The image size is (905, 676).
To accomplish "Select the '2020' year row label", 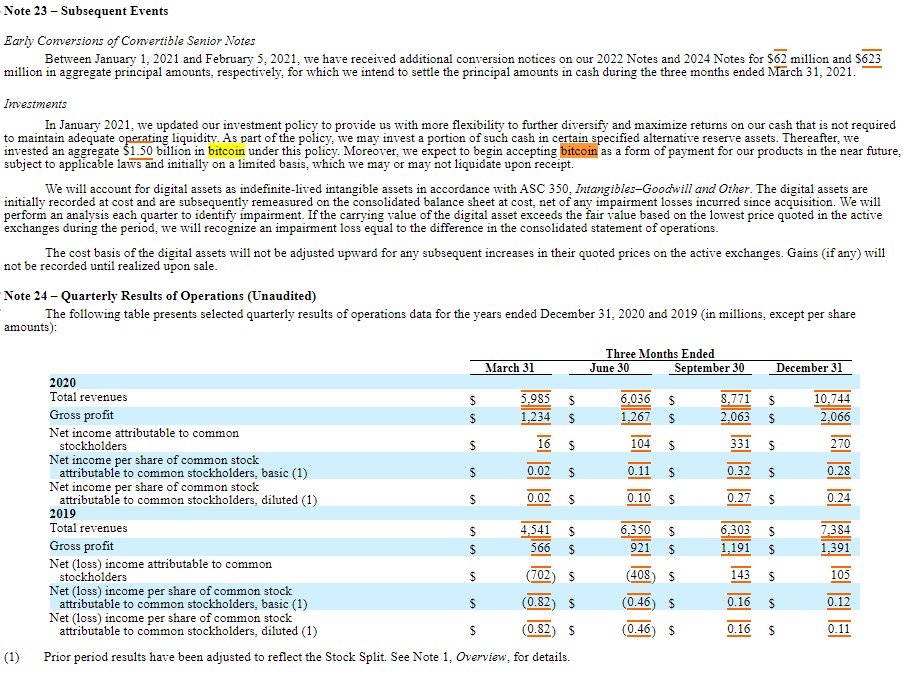I will pos(62,383).
